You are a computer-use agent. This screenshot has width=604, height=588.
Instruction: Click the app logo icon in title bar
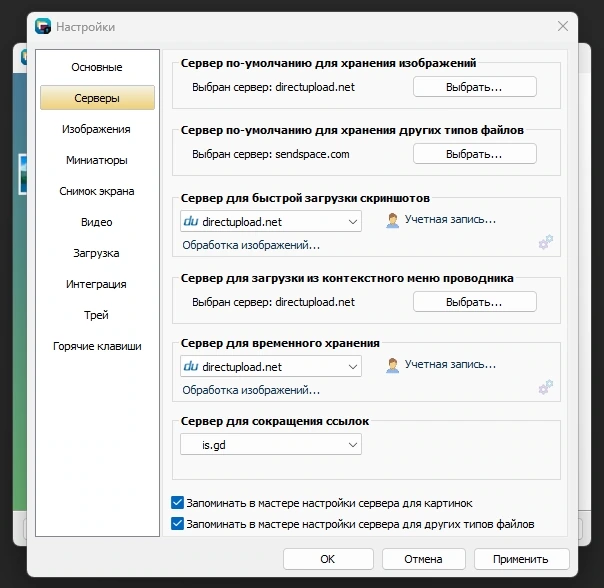point(43,26)
